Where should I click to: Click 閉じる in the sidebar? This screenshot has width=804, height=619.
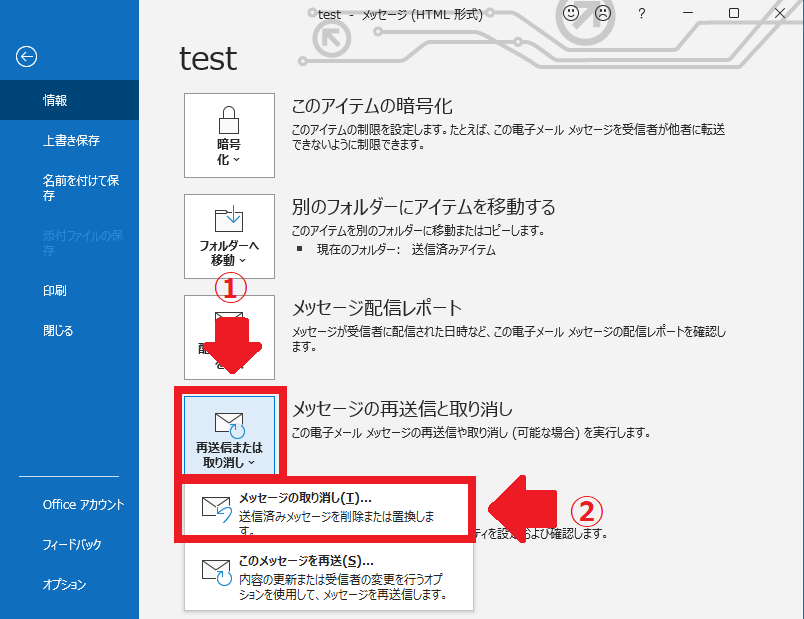[58, 330]
